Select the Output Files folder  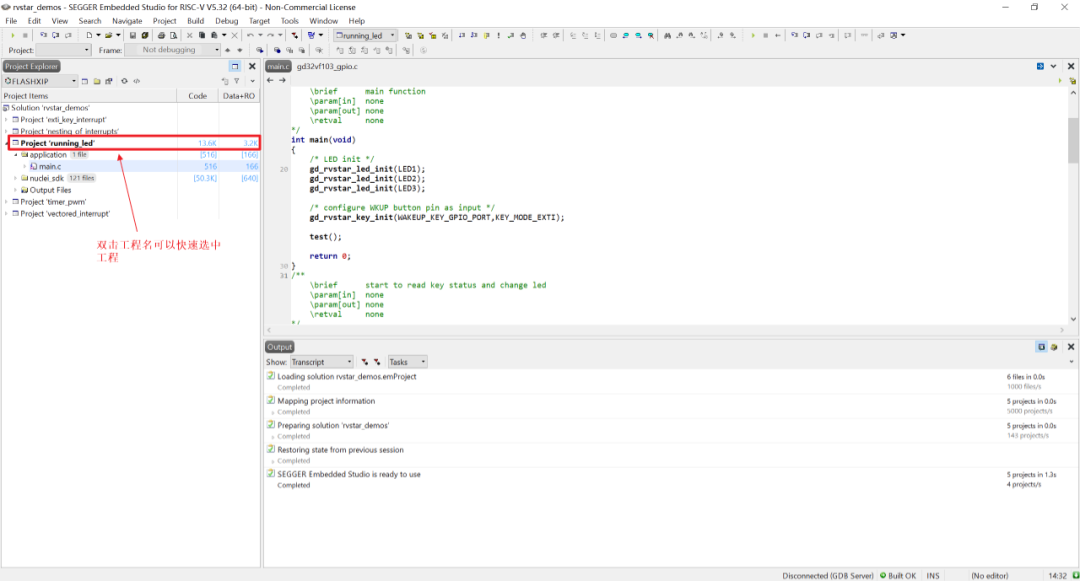point(50,190)
